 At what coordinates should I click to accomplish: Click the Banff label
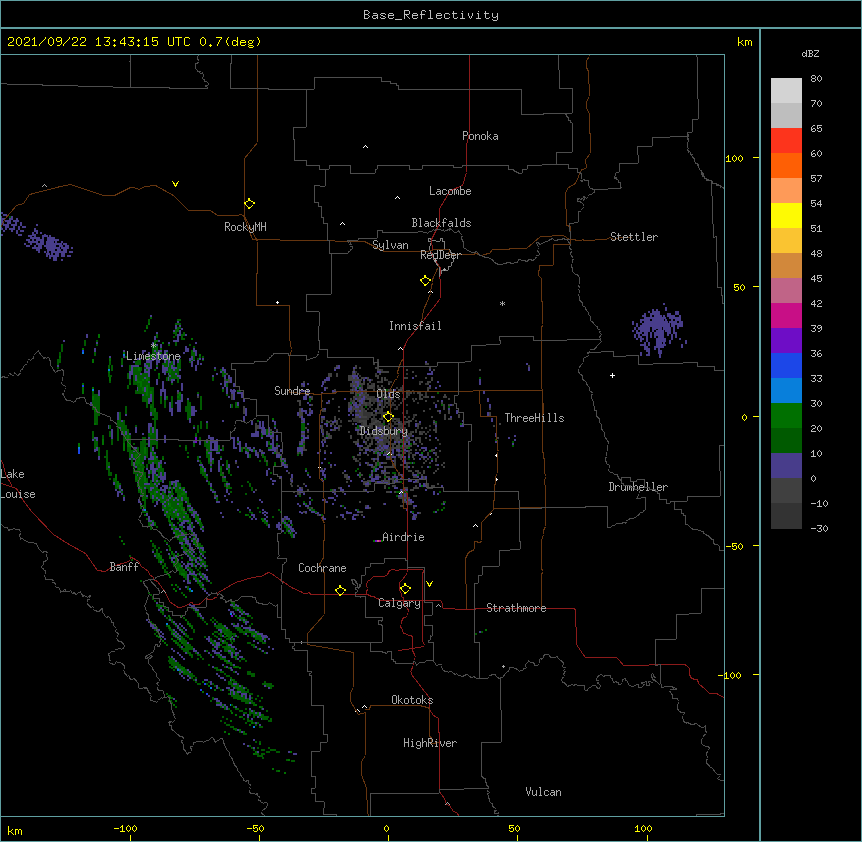click(x=124, y=567)
